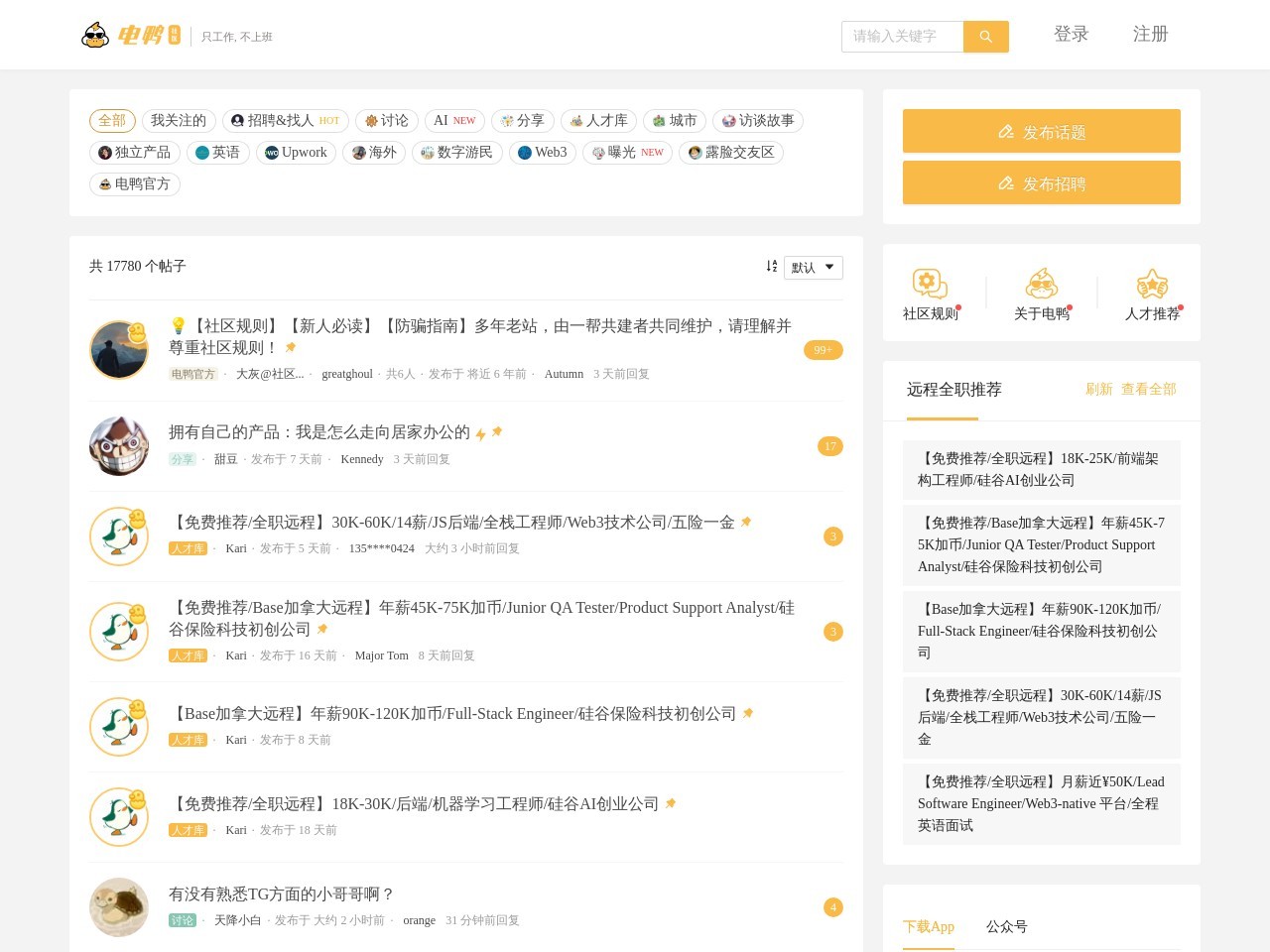Click the monkey avatar of 甜豆's post
Screen dimensions: 1270x952
tap(119, 446)
